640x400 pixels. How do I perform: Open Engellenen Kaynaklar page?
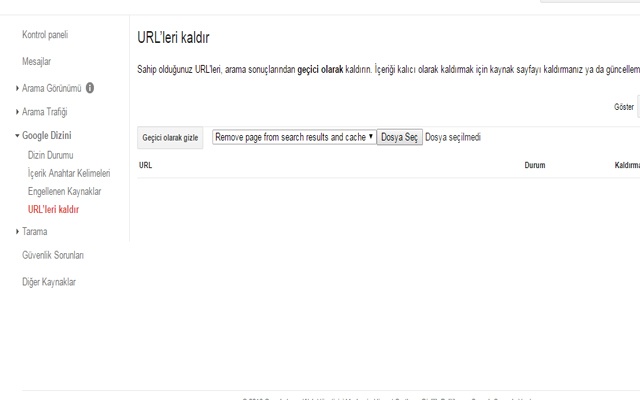[64, 191]
